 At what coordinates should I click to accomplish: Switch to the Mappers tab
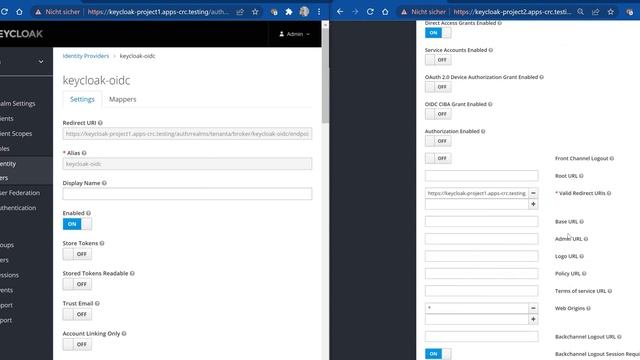(122, 100)
